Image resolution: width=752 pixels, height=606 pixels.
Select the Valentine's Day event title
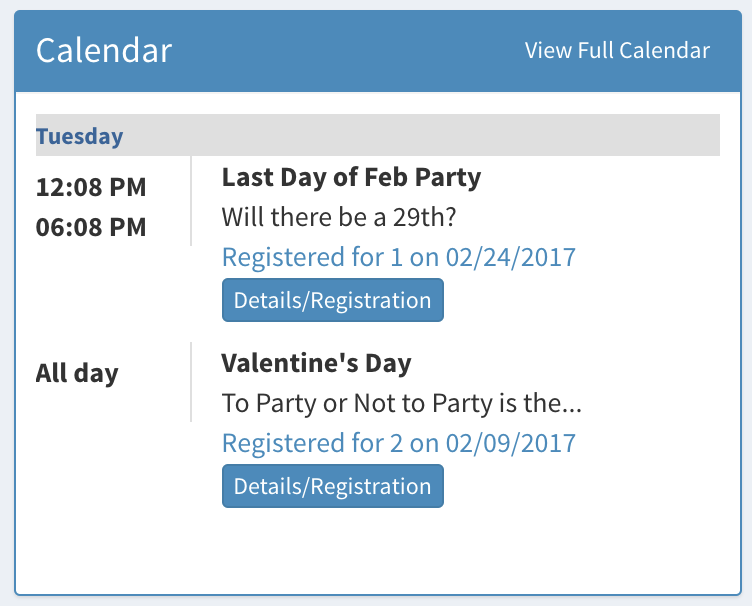tap(316, 363)
